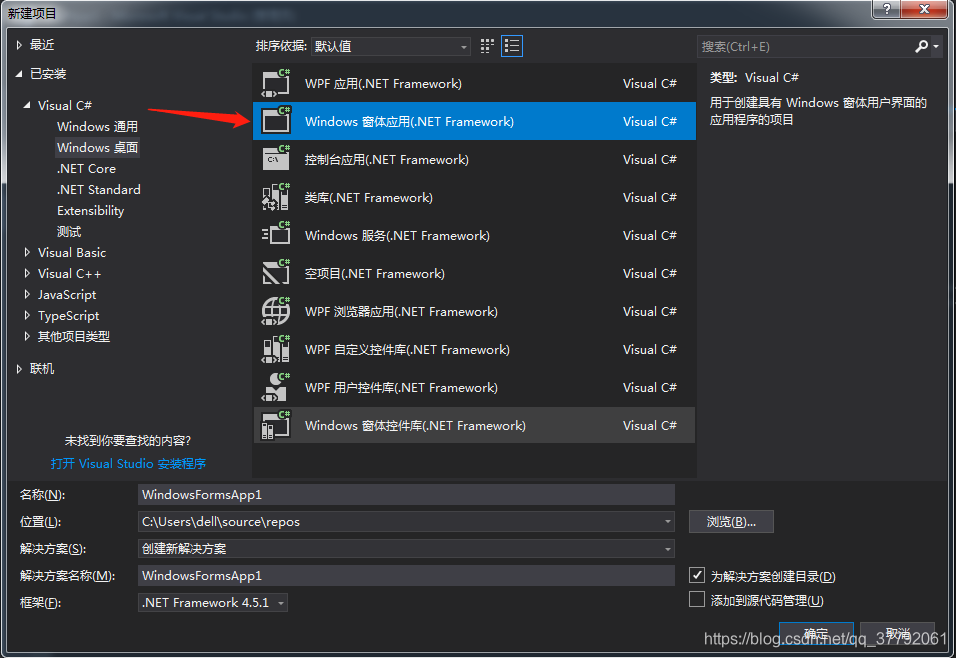Click the WPF 用户控件库 template icon
Image resolution: width=956 pixels, height=658 pixels.
click(x=276, y=387)
